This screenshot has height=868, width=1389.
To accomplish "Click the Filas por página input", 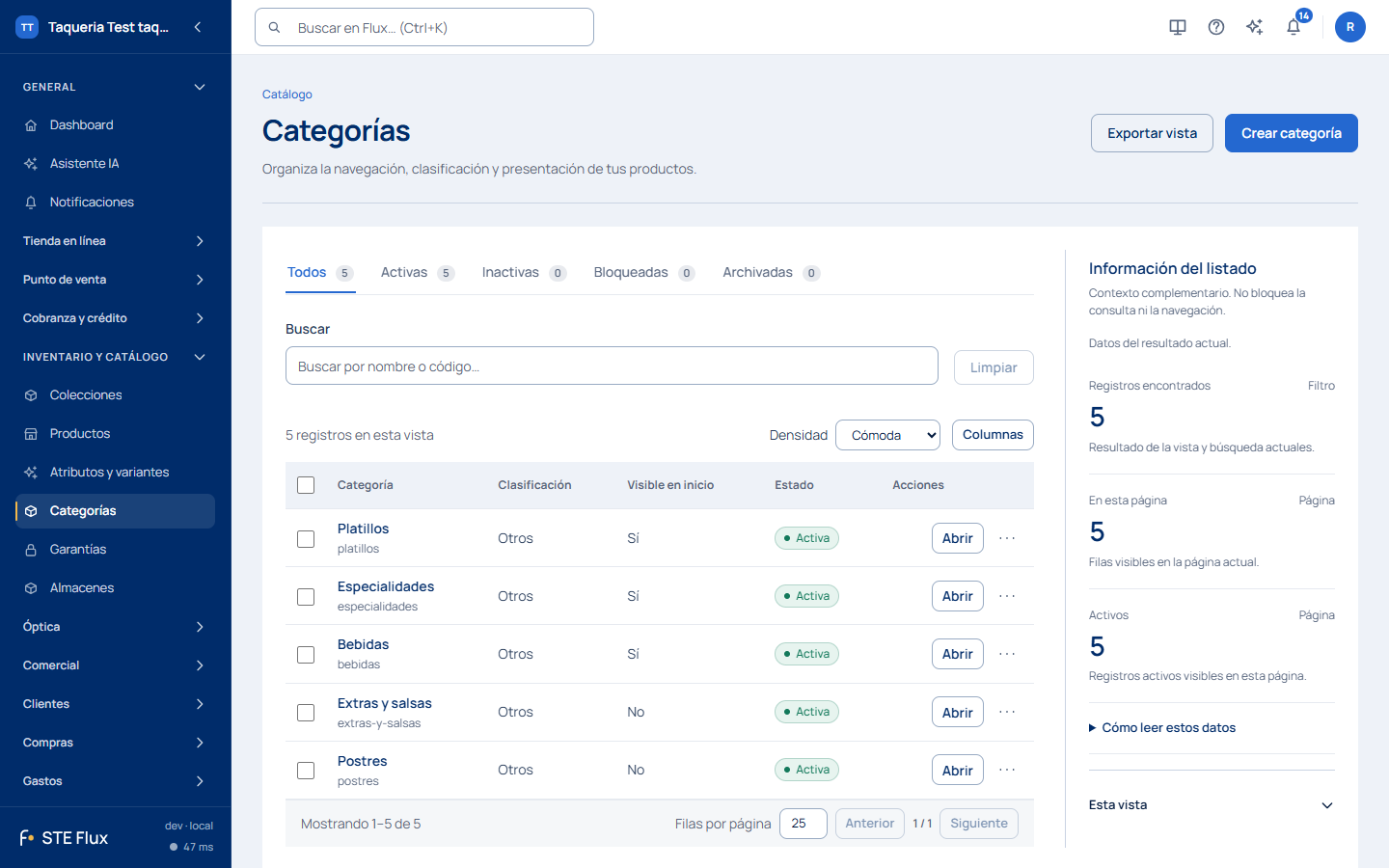I will [803, 824].
